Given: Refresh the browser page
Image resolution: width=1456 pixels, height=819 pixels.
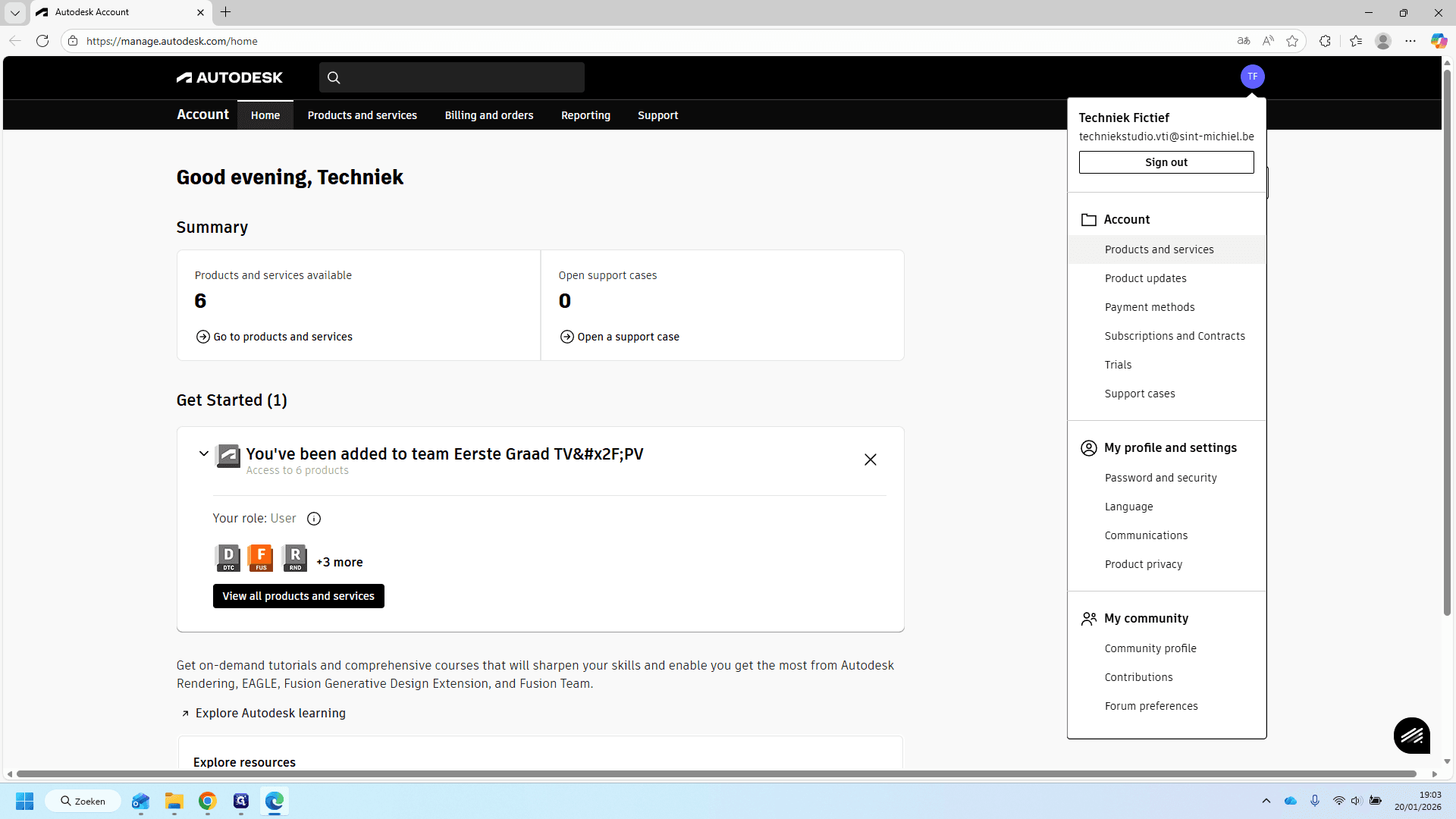Looking at the screenshot, I should pos(42,41).
